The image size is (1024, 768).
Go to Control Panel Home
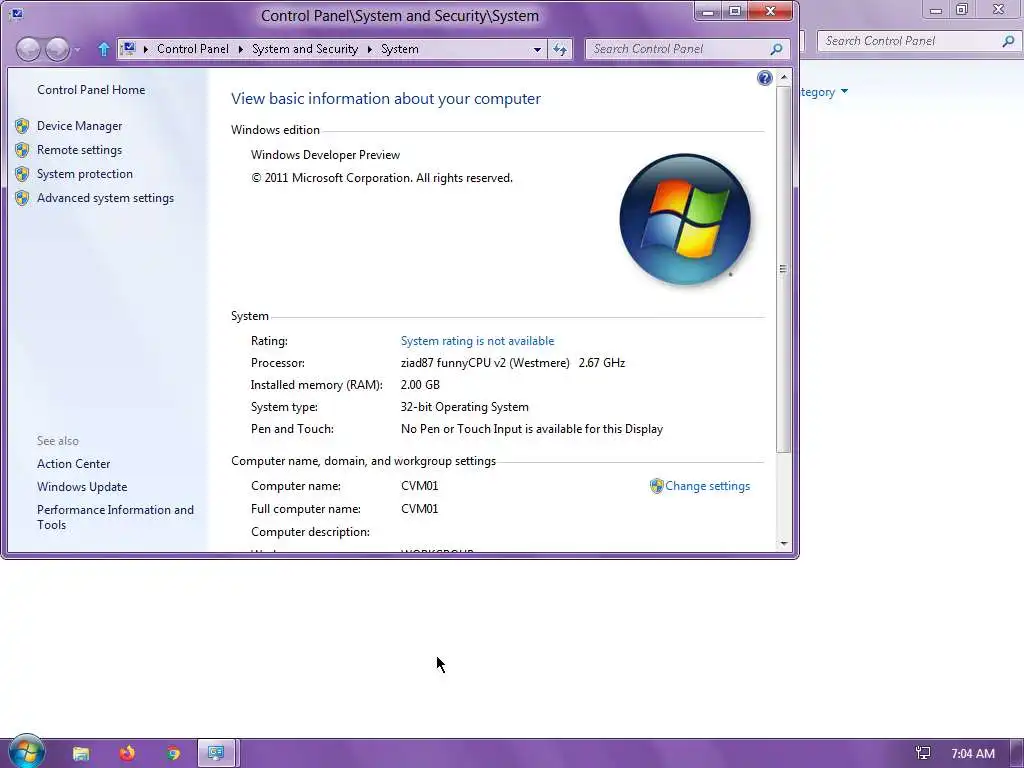coord(91,89)
